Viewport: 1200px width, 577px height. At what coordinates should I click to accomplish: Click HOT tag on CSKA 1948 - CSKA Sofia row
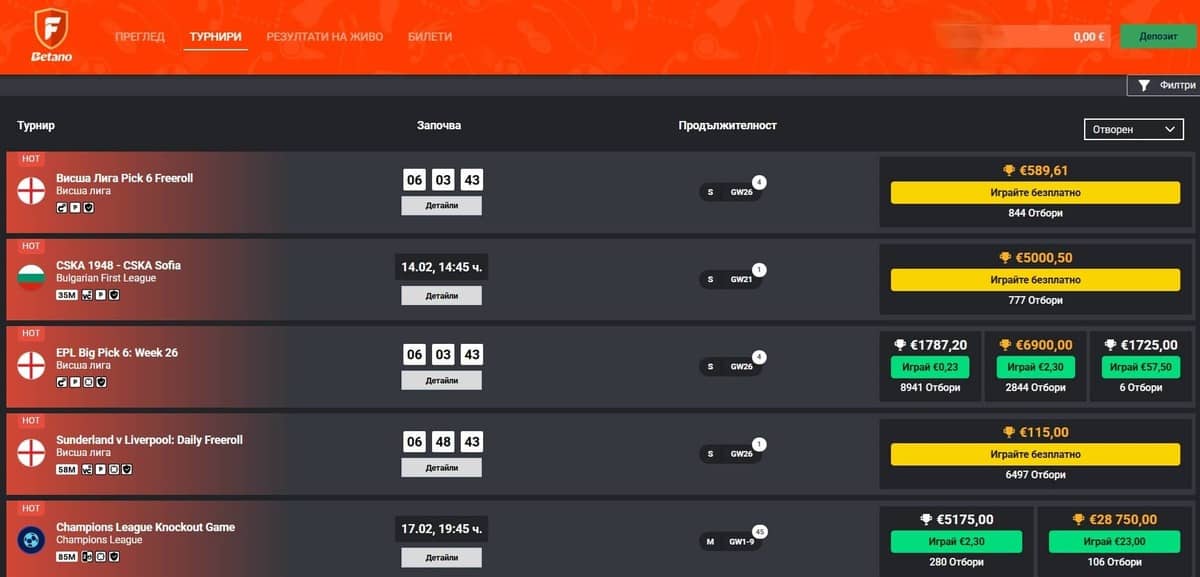(x=31, y=246)
